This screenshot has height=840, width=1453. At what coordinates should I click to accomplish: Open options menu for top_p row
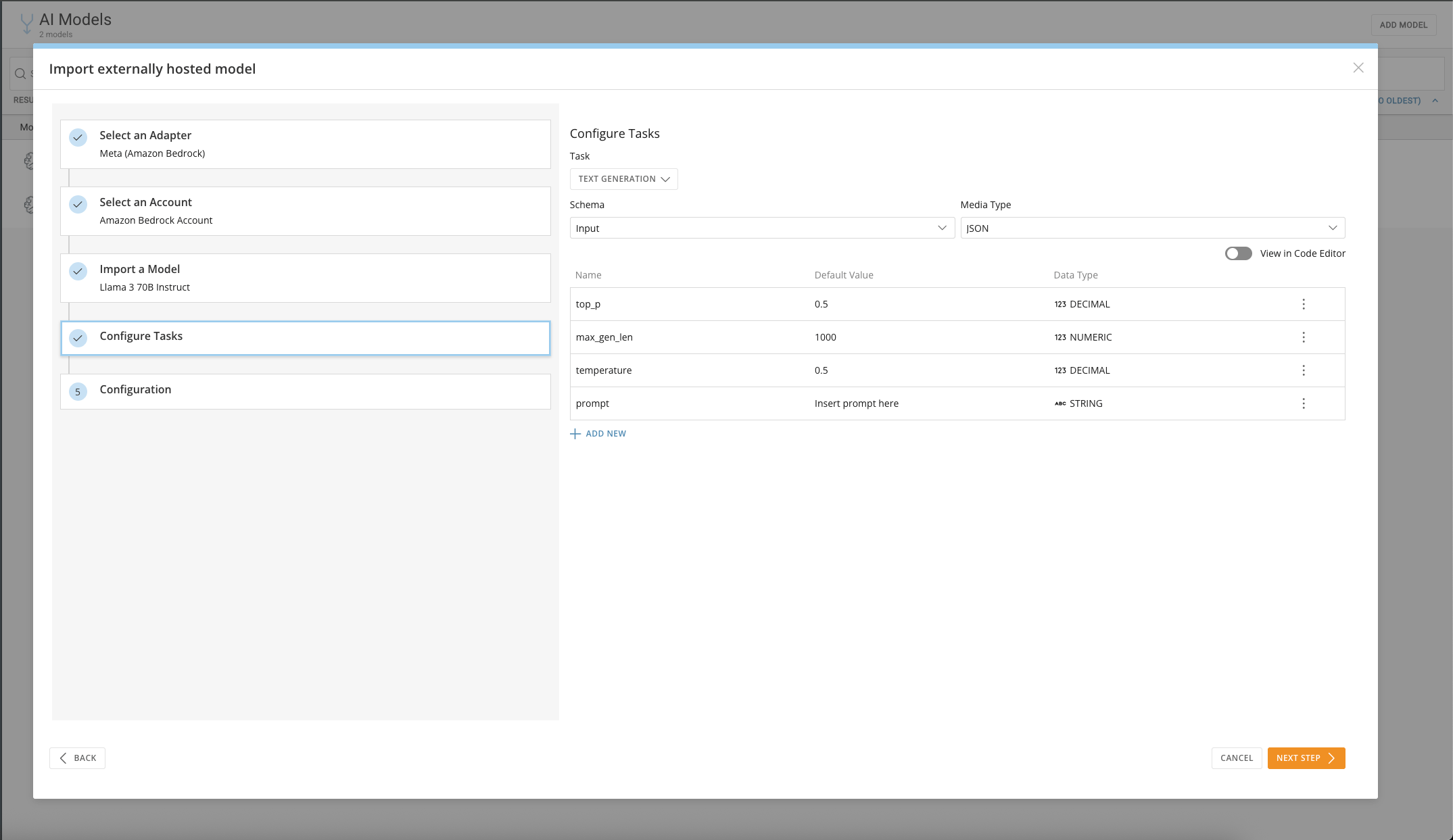point(1304,304)
